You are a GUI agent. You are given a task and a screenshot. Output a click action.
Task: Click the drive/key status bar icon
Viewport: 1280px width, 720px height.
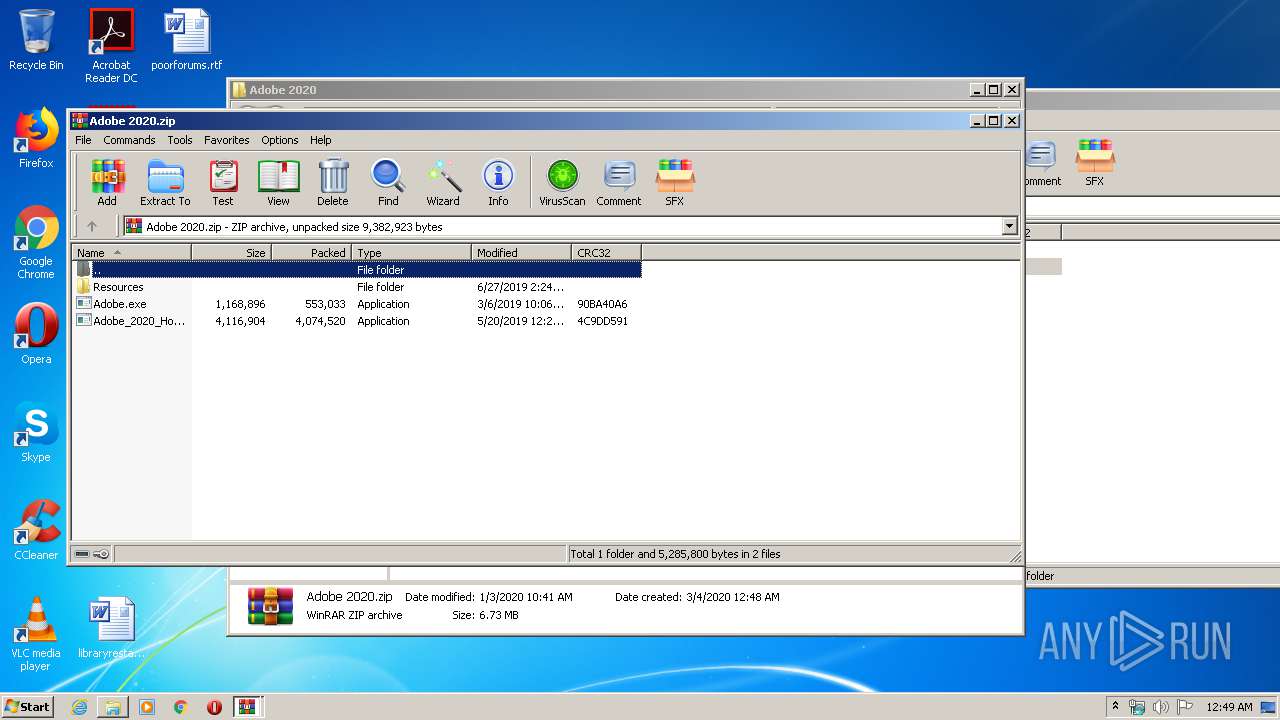tap(92, 554)
